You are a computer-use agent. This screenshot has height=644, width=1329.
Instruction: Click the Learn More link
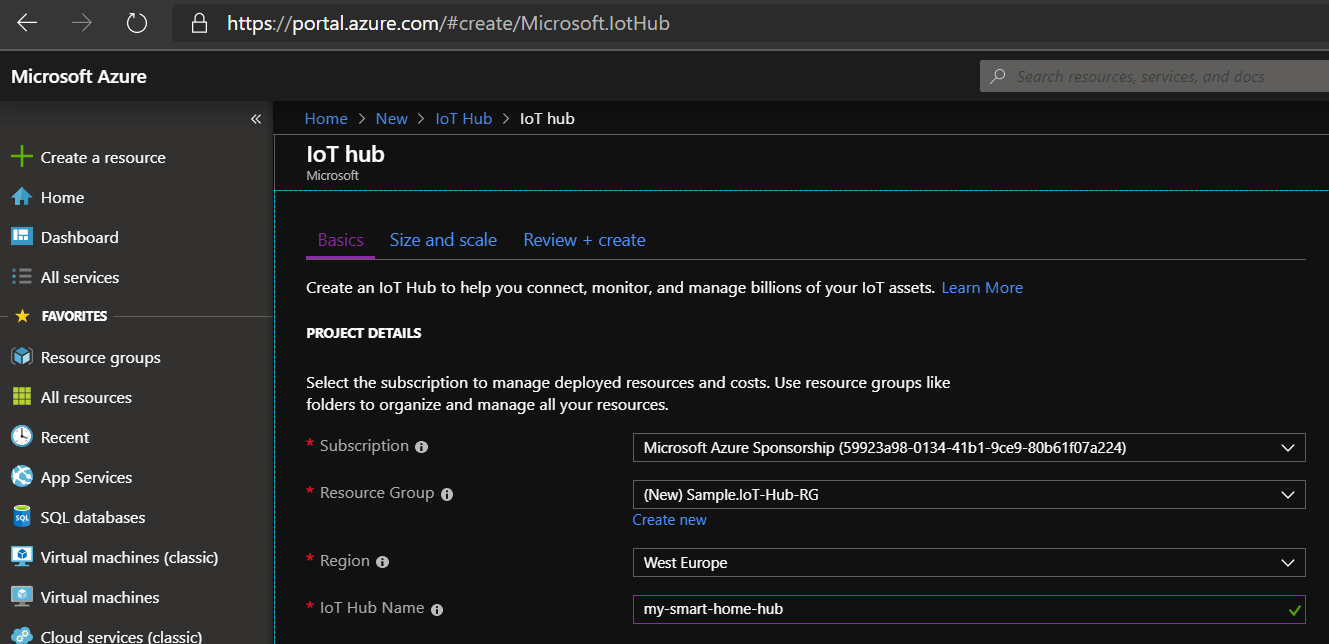pyautogui.click(x=982, y=287)
